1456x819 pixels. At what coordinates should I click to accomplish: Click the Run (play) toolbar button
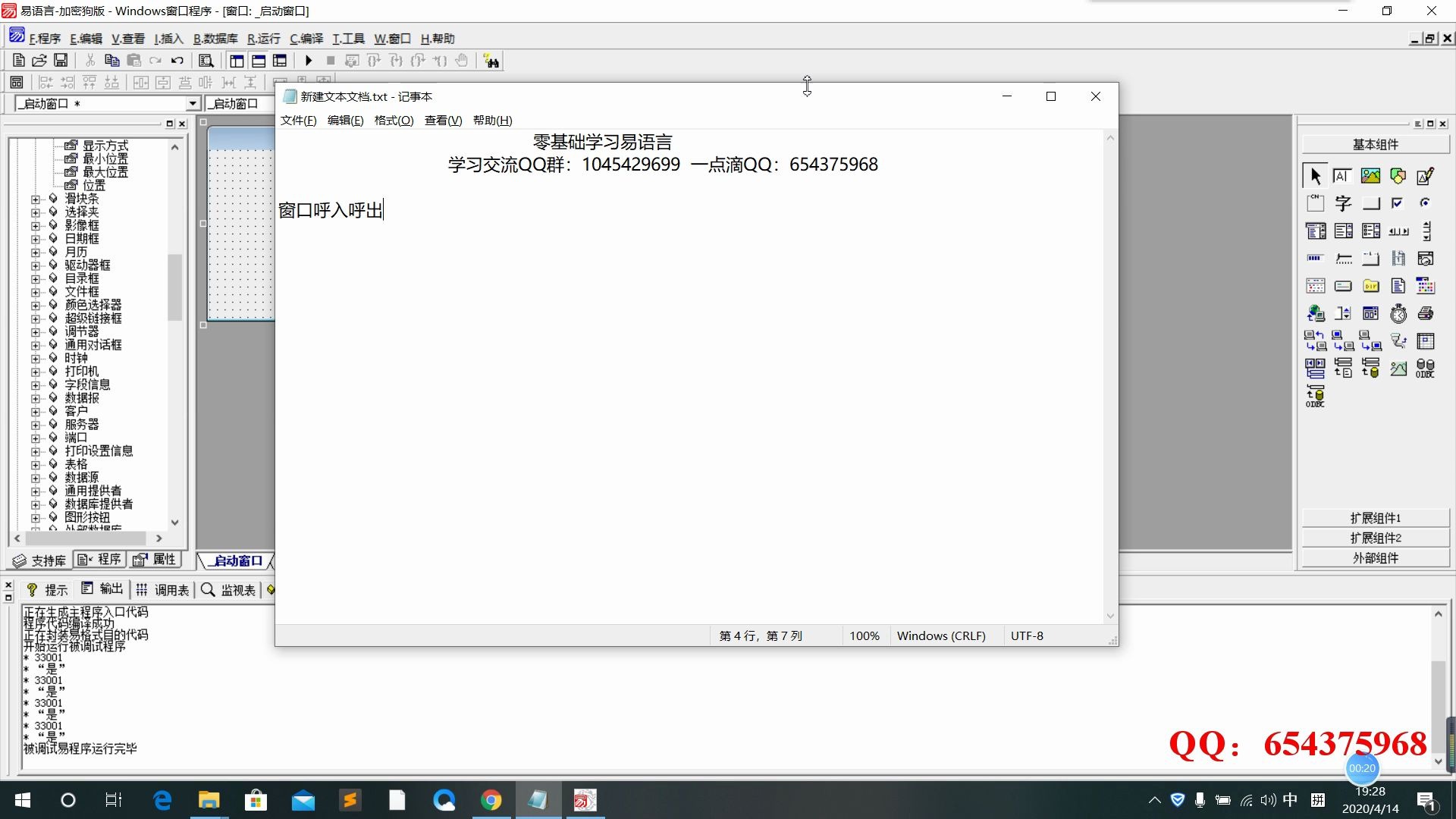pyautogui.click(x=309, y=61)
